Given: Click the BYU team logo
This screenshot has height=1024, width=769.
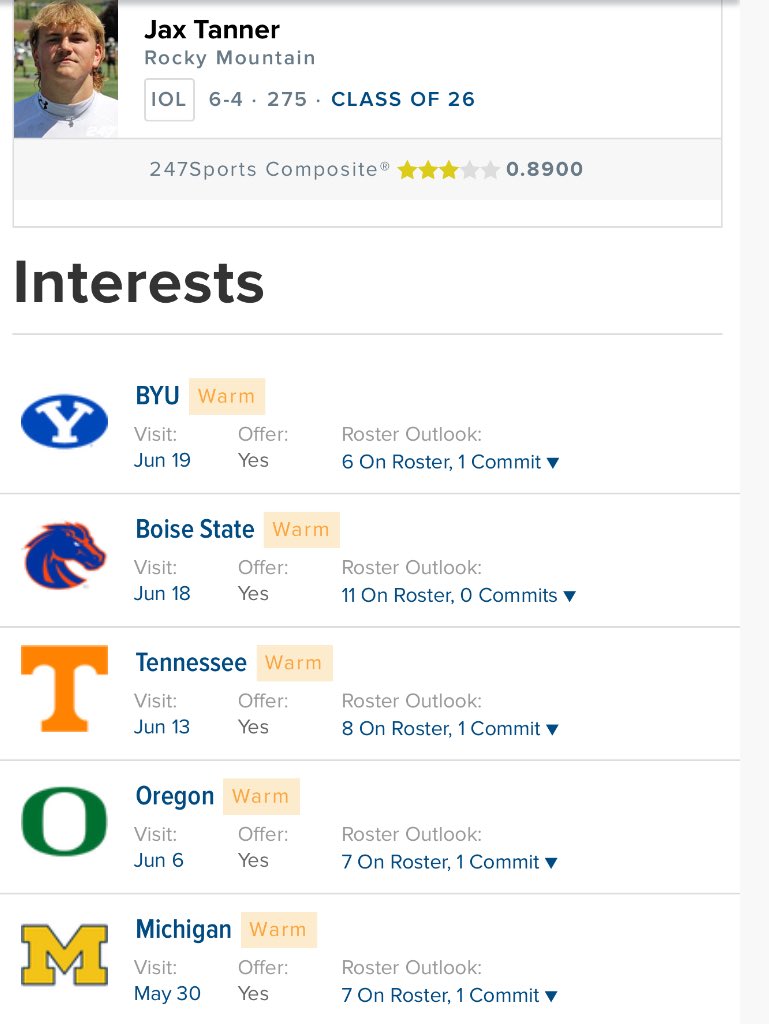Looking at the screenshot, I should point(65,421).
